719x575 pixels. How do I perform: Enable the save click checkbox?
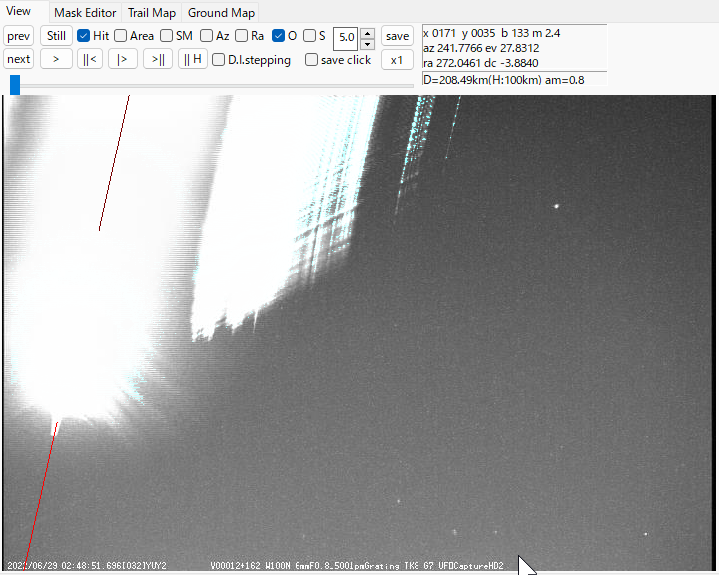[x=311, y=60]
